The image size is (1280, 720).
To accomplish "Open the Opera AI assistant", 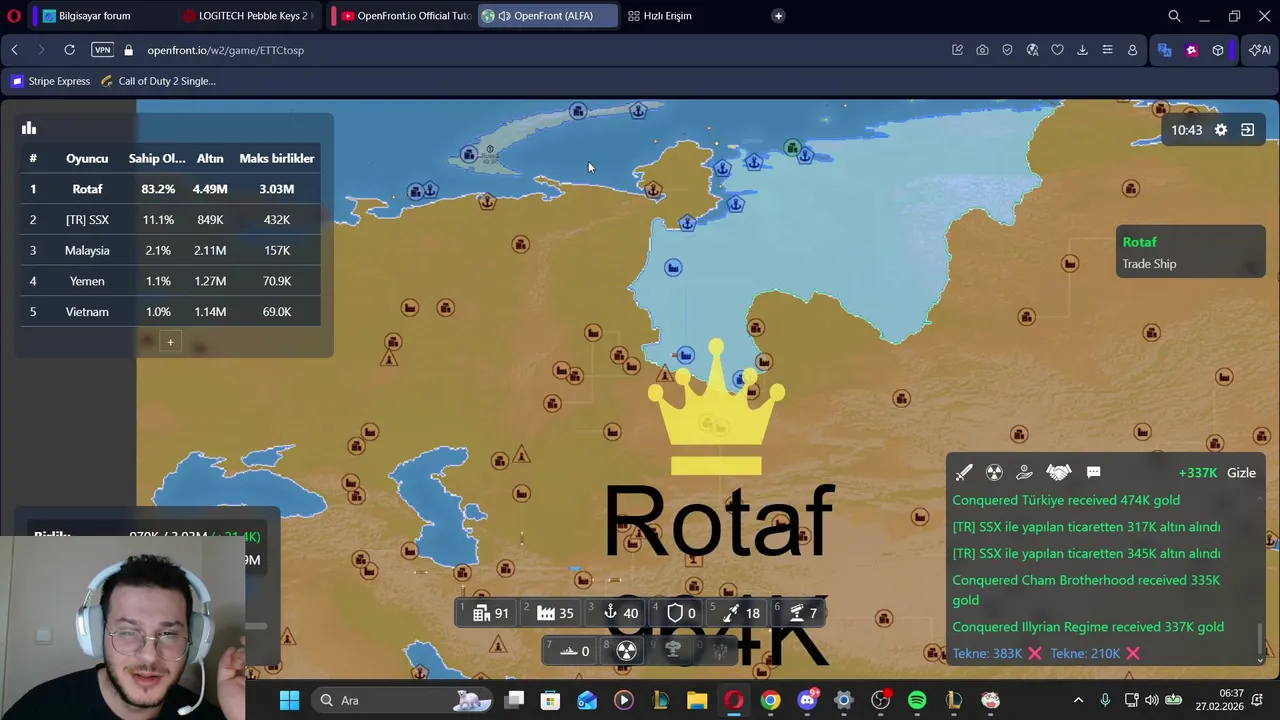I will pyautogui.click(x=1259, y=50).
